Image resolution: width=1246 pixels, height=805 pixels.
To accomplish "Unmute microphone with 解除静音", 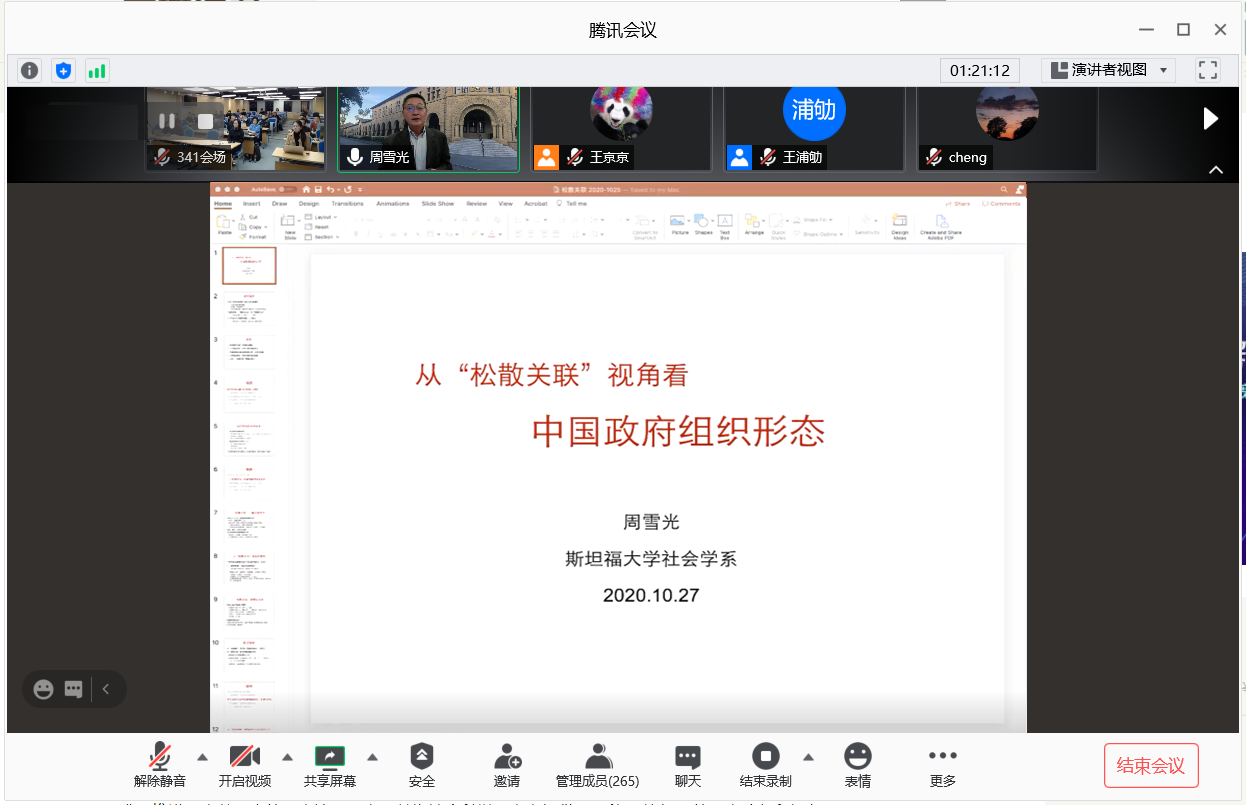I will click(x=160, y=765).
